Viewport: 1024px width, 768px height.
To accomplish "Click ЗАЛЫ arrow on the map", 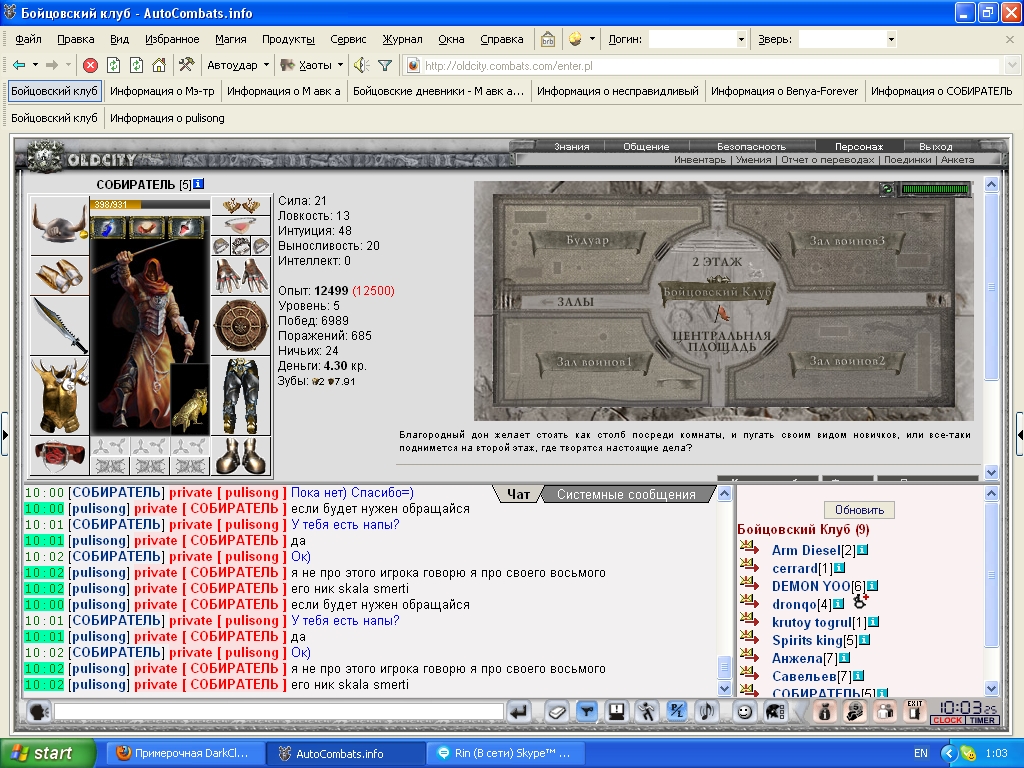I will pyautogui.click(x=568, y=302).
